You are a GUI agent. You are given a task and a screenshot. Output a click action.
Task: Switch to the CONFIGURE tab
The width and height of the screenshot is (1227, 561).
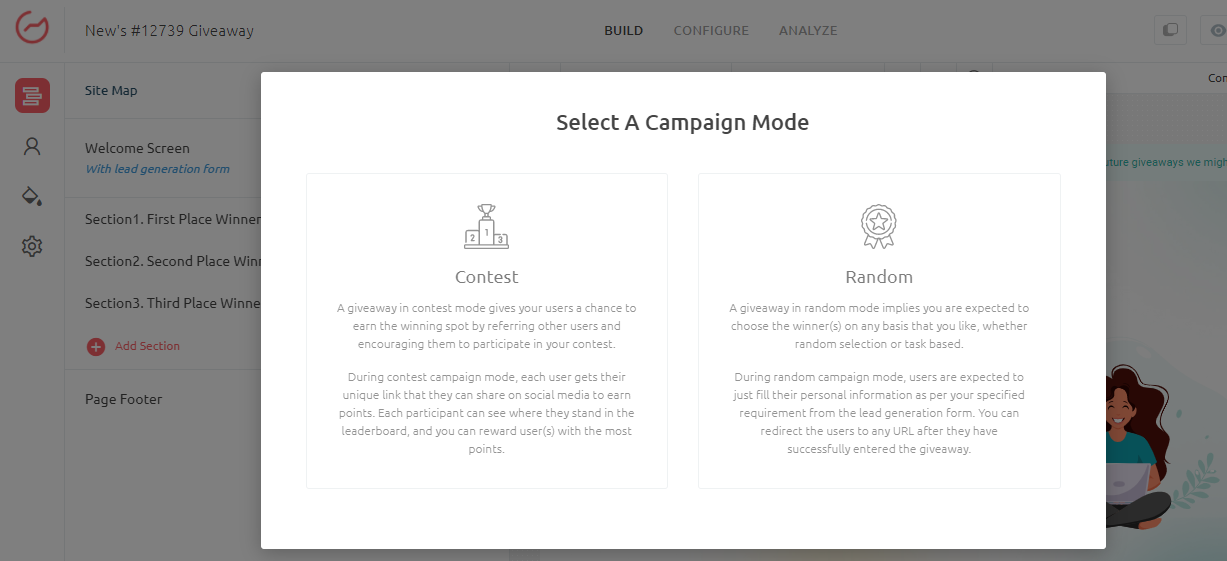711,31
